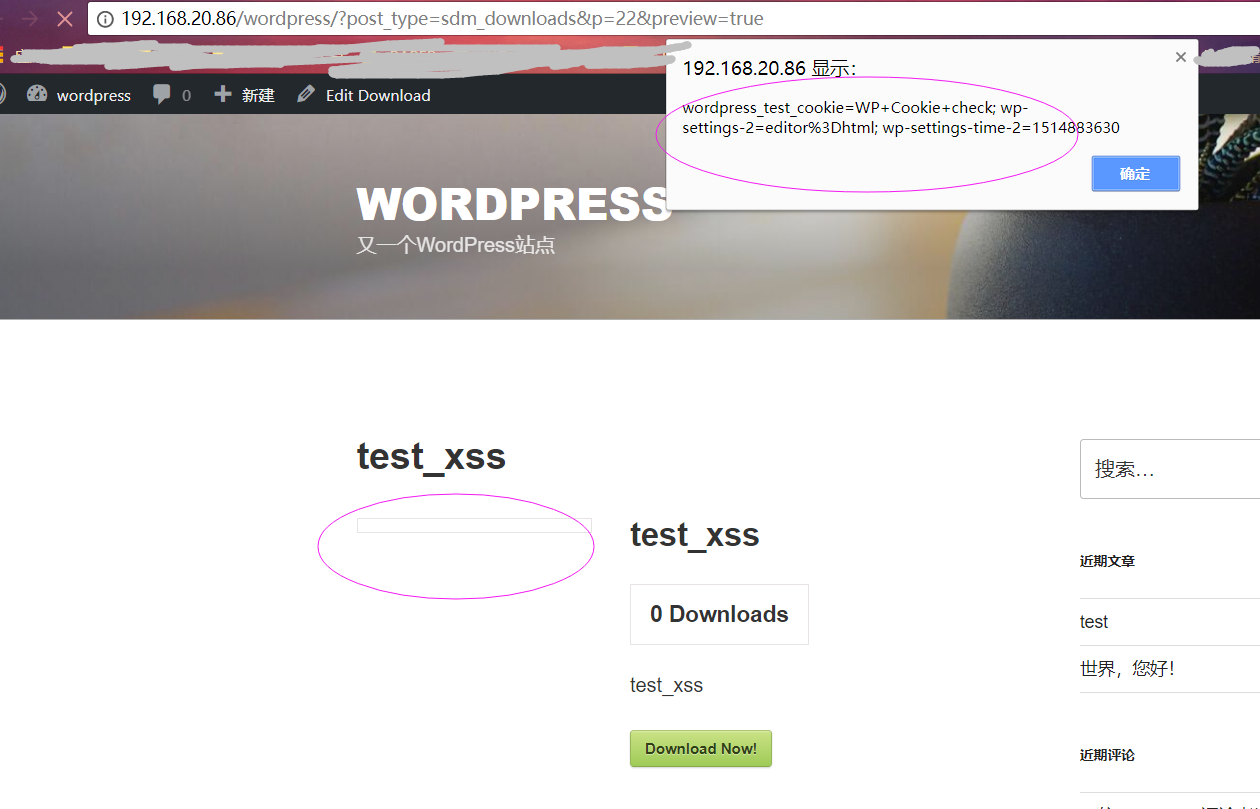Stop page loading with X icon

point(65,18)
